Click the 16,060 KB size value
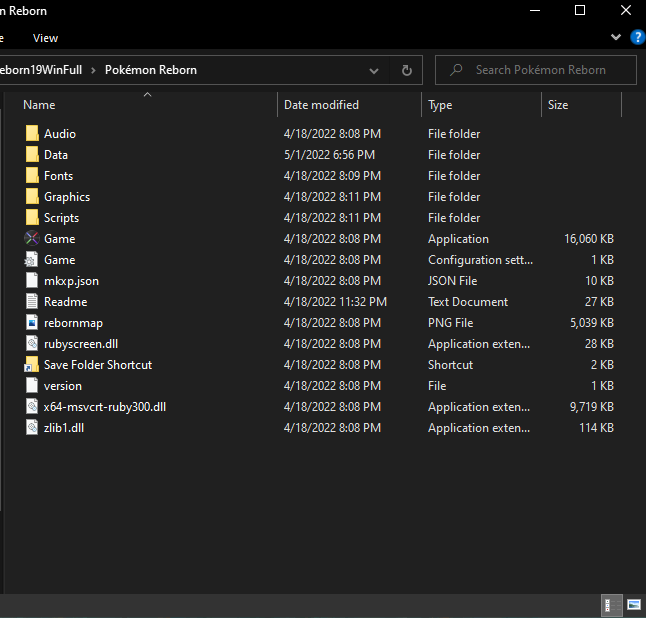646x618 pixels. pyautogui.click(x=589, y=239)
